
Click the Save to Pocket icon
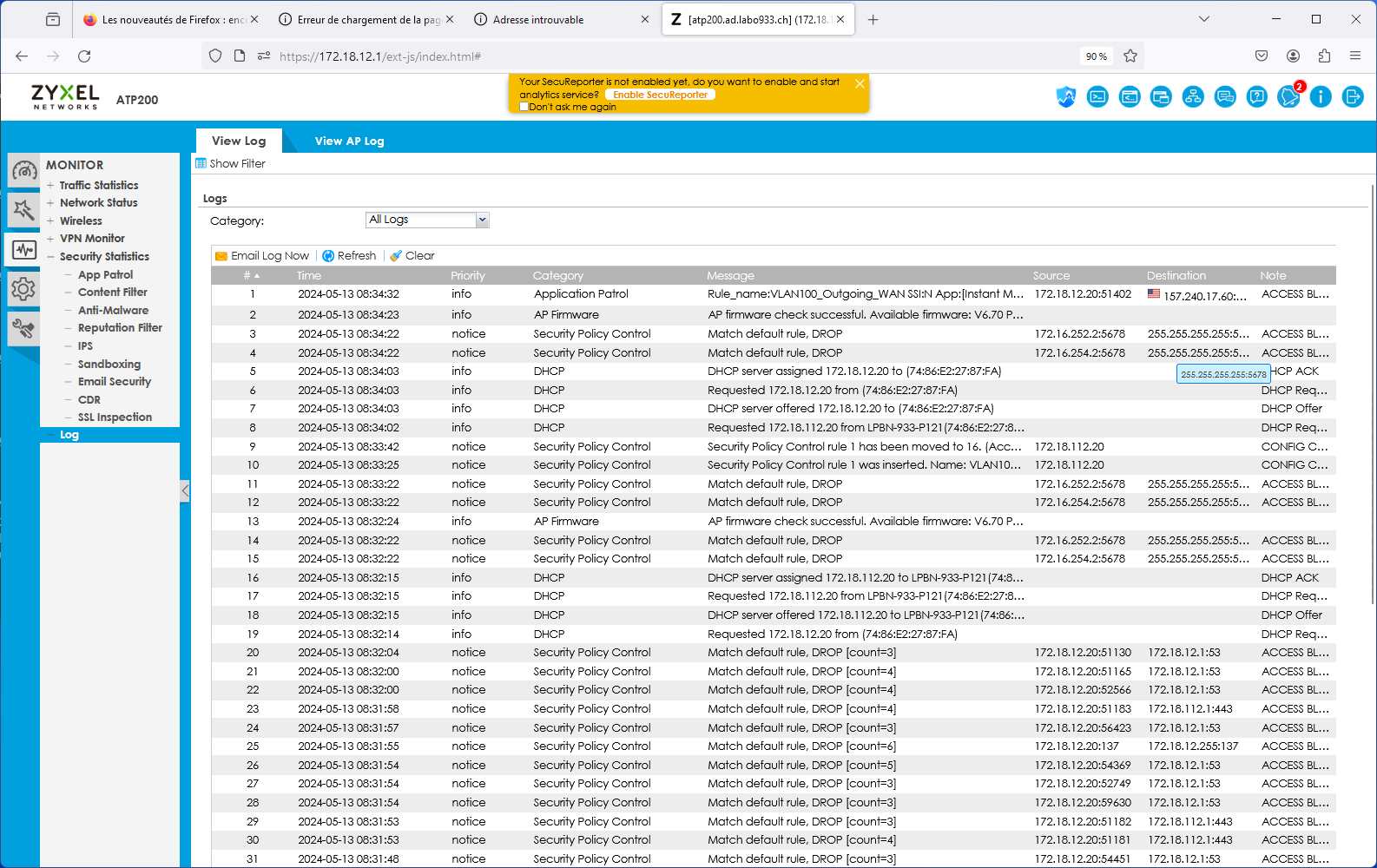(x=1262, y=56)
